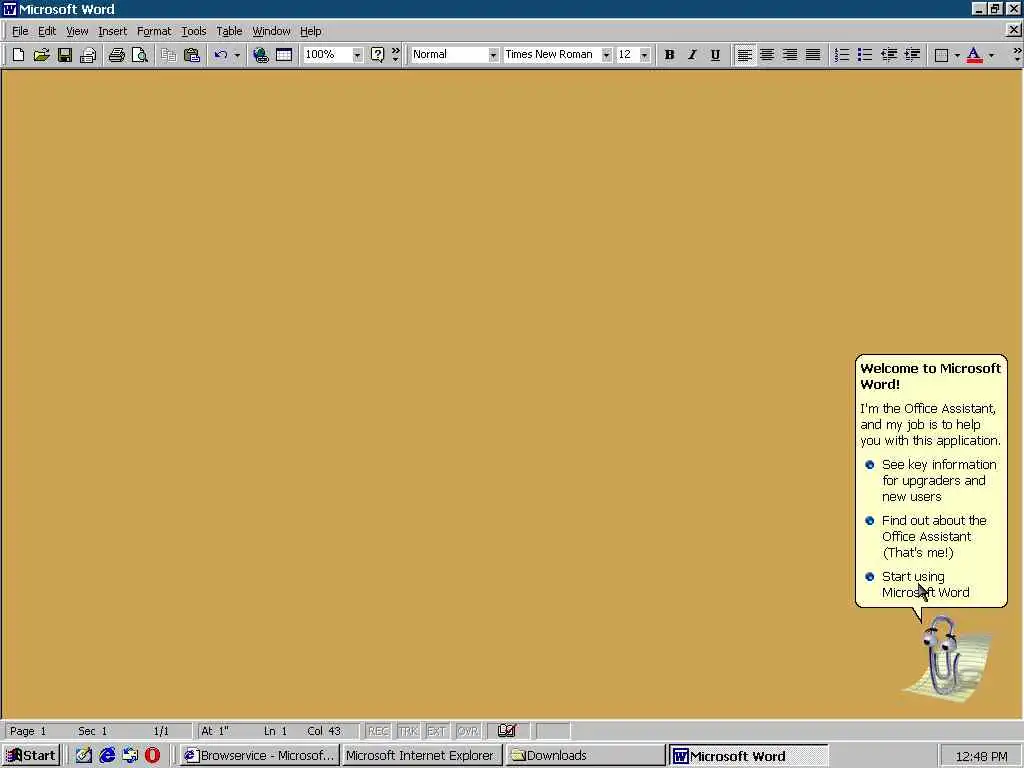1024x768 pixels.
Task: Show more Formatting toolbar buttons chevron
Action: point(1017,55)
